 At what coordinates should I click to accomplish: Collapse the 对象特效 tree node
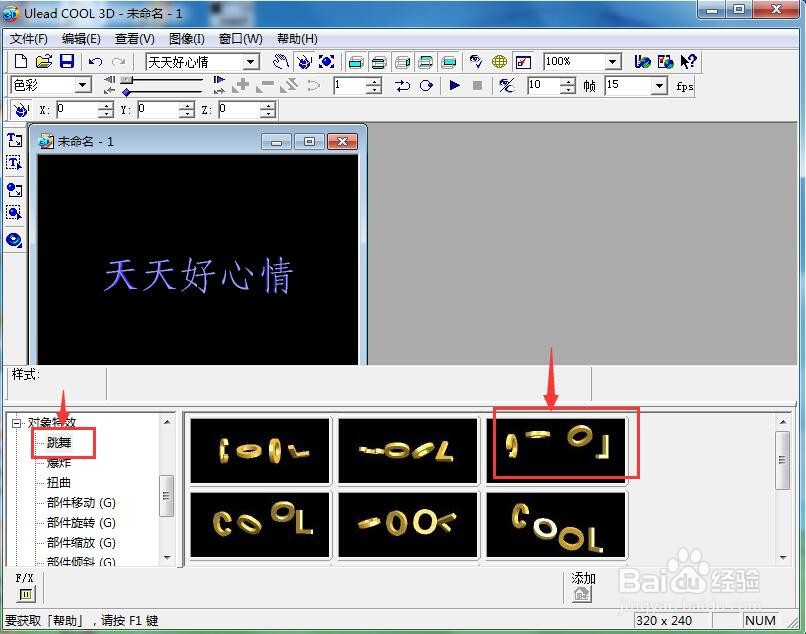click(16, 423)
